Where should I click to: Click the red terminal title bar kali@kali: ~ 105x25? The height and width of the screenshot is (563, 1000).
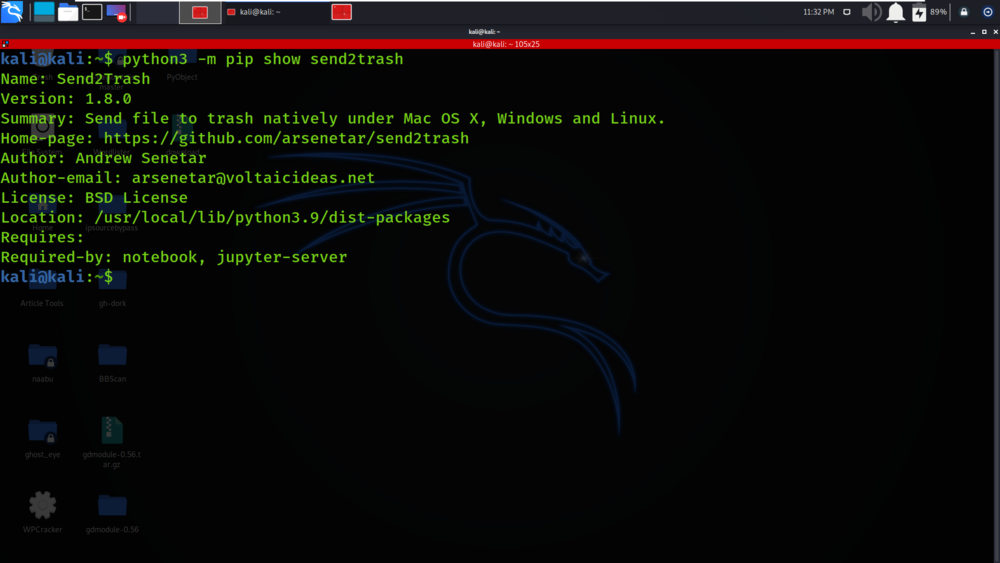500,44
